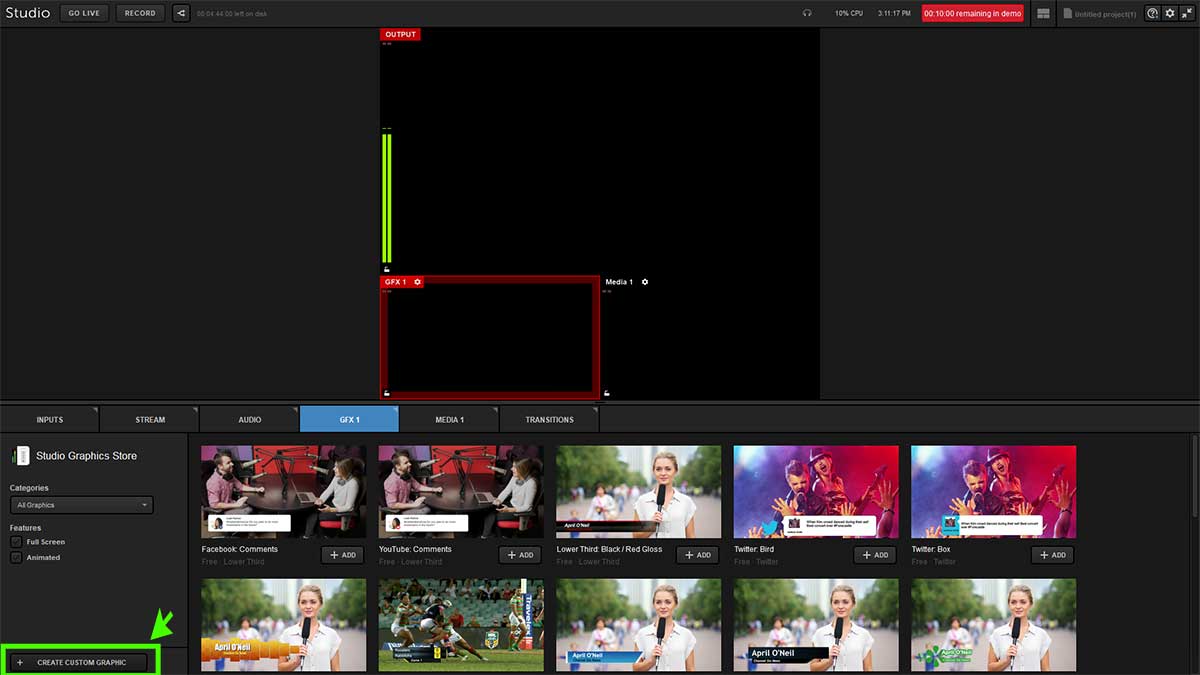Open the settings gear in top bar
Screen dimensions: 1200x675
click(1170, 13)
